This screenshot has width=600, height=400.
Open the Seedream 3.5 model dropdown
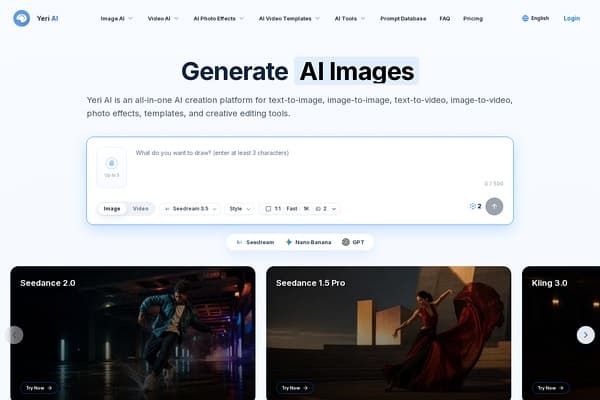coord(190,209)
